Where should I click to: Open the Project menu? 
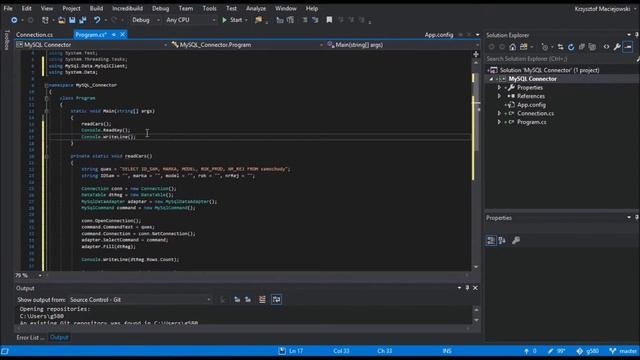[x=71, y=8]
